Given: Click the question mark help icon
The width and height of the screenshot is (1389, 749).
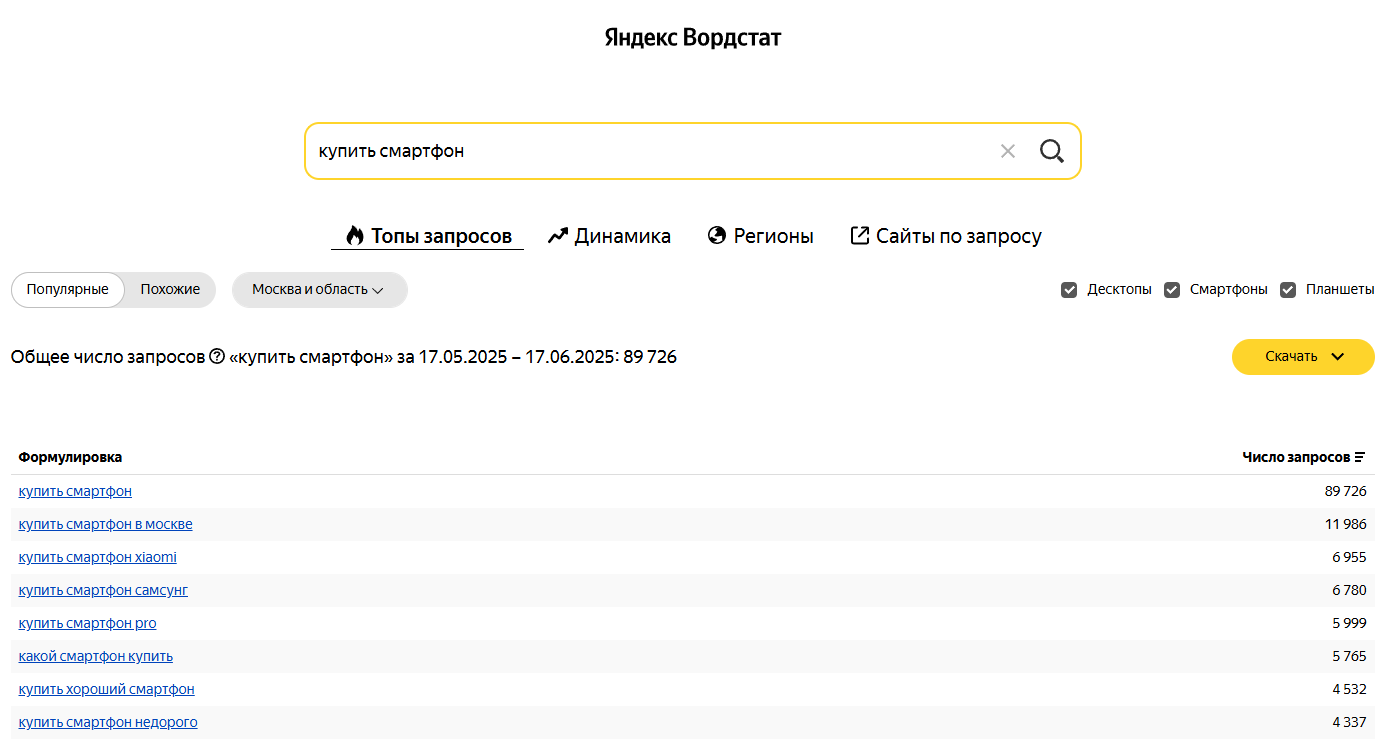Looking at the screenshot, I should 217,357.
